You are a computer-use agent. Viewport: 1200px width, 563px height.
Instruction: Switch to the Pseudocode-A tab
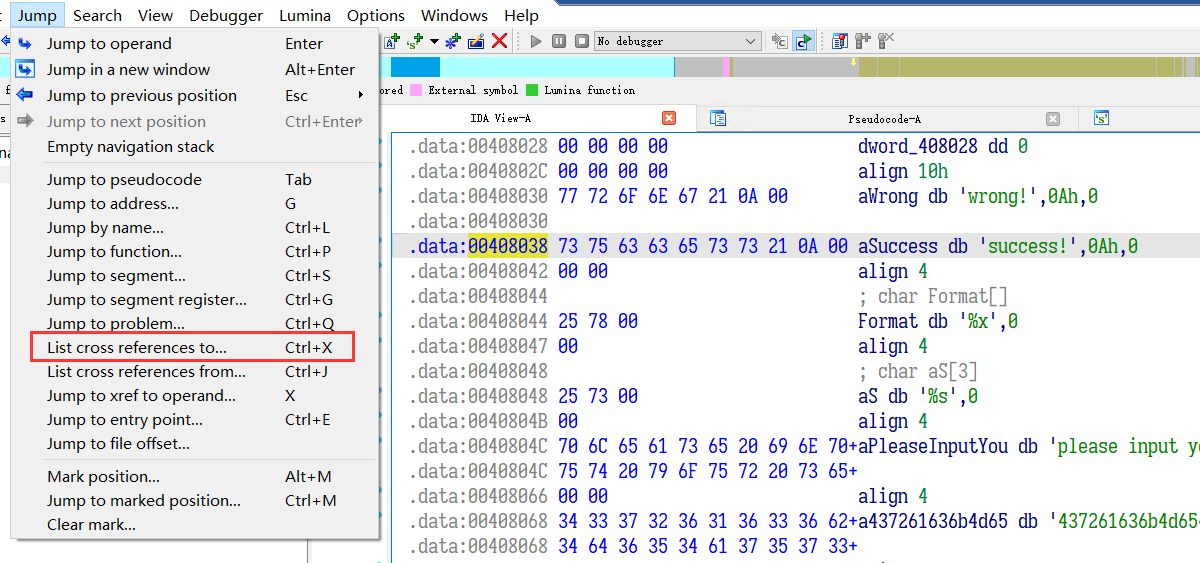884,118
